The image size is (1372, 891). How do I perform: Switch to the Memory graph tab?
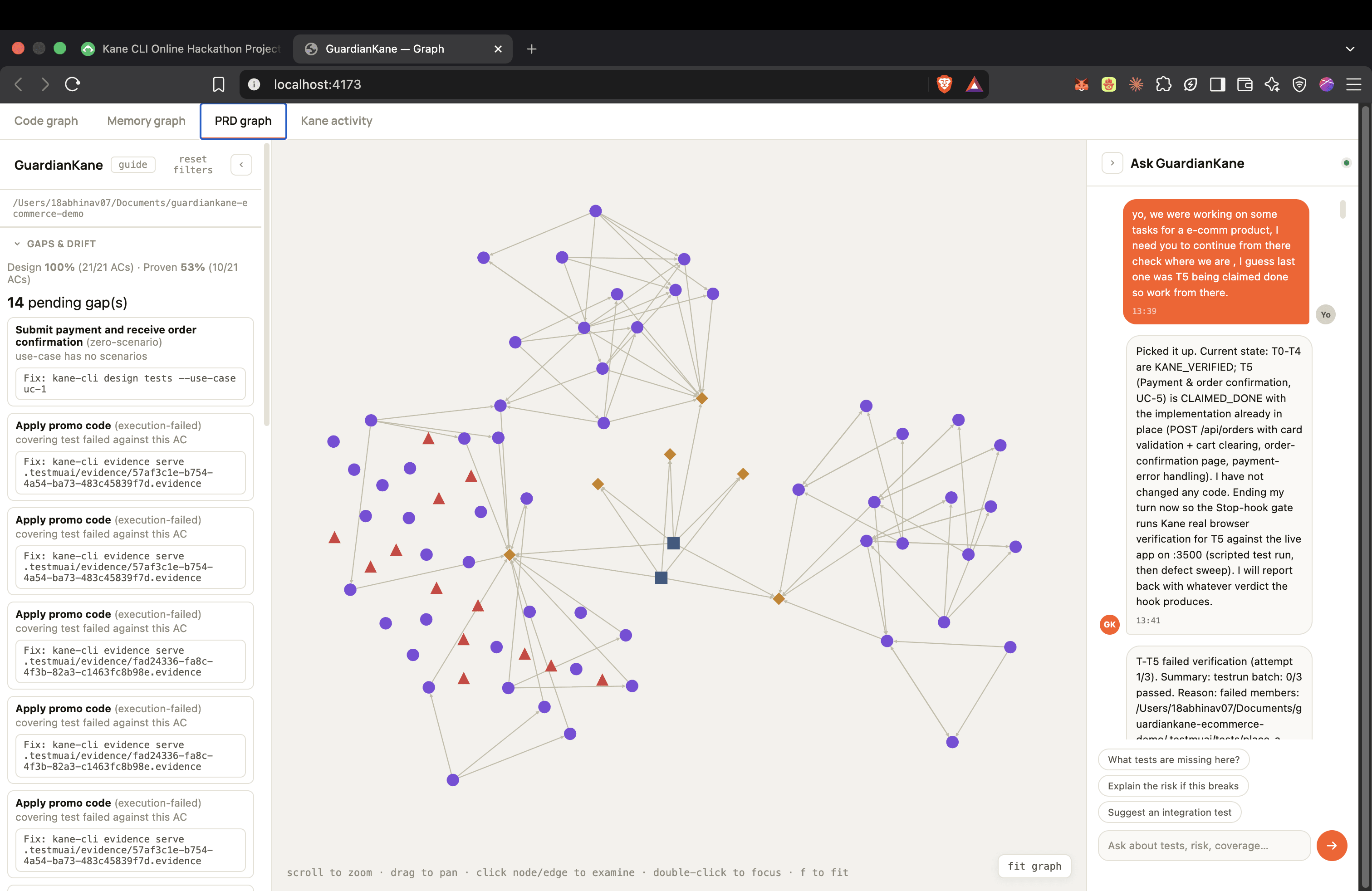pos(147,121)
